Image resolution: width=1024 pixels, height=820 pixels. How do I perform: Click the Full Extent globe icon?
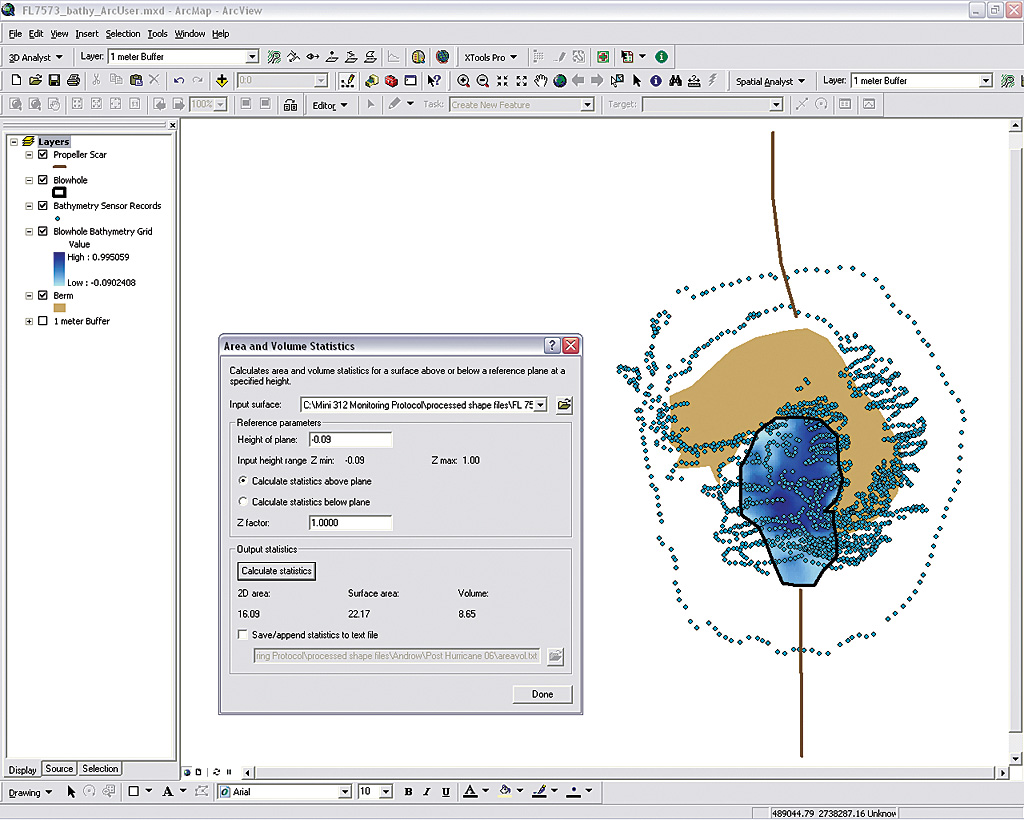[x=560, y=81]
